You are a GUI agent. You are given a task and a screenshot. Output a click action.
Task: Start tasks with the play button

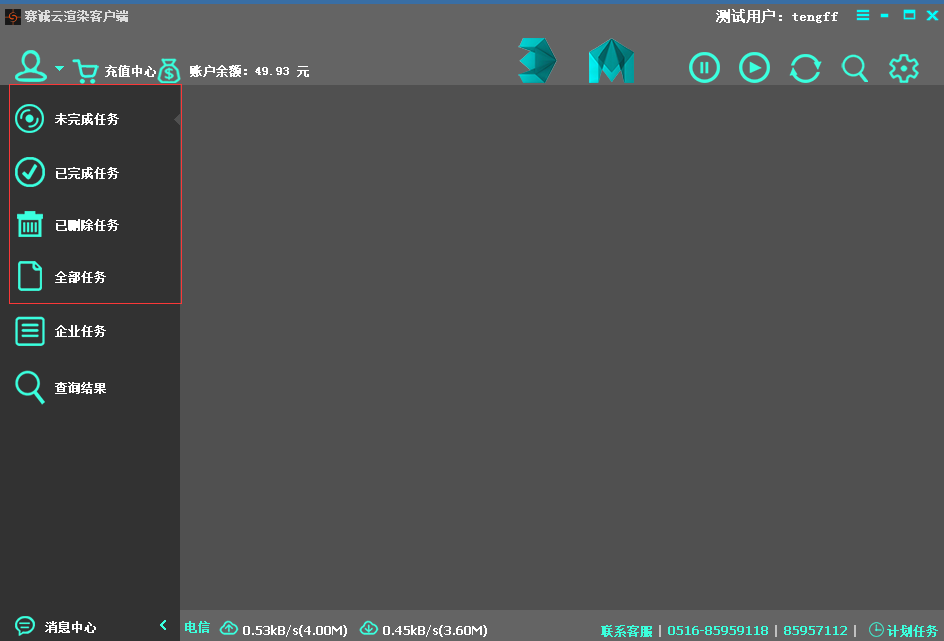[754, 68]
